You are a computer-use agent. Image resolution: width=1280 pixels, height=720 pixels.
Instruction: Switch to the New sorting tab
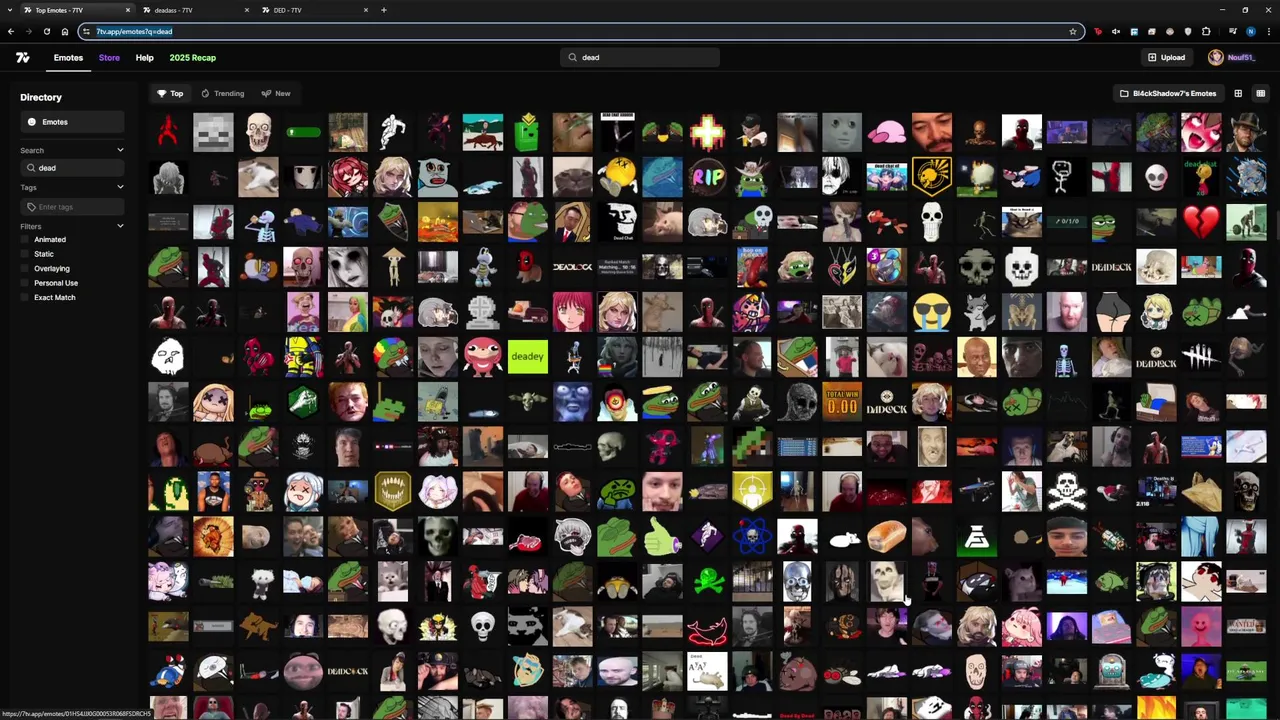point(276,93)
